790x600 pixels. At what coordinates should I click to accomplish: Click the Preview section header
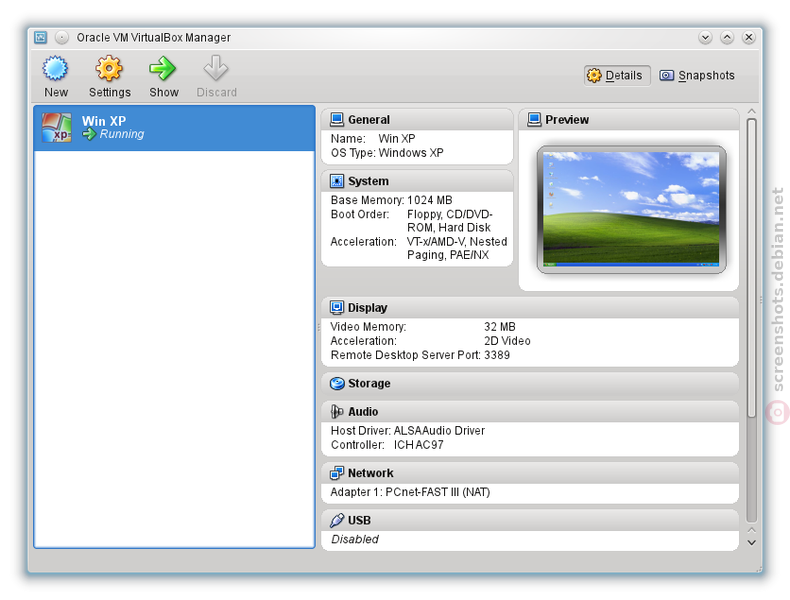pos(629,120)
